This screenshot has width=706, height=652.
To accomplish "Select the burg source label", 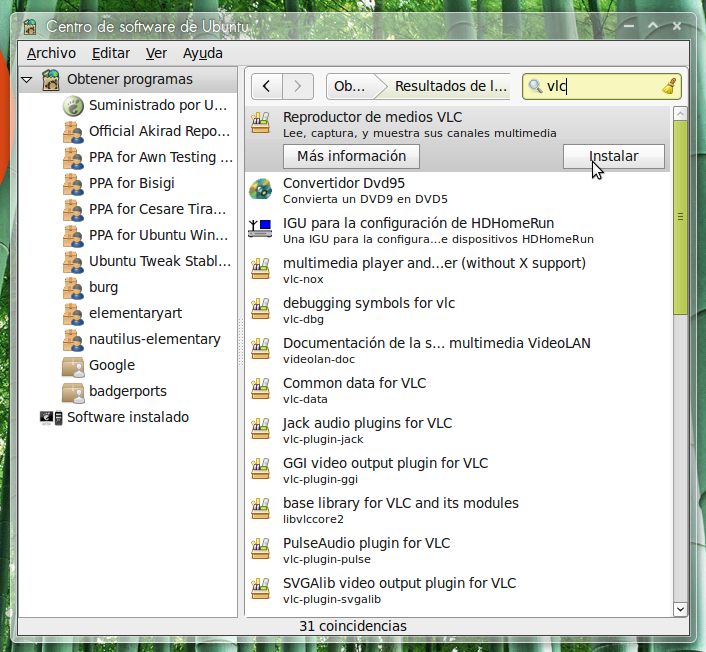I will [x=104, y=287].
